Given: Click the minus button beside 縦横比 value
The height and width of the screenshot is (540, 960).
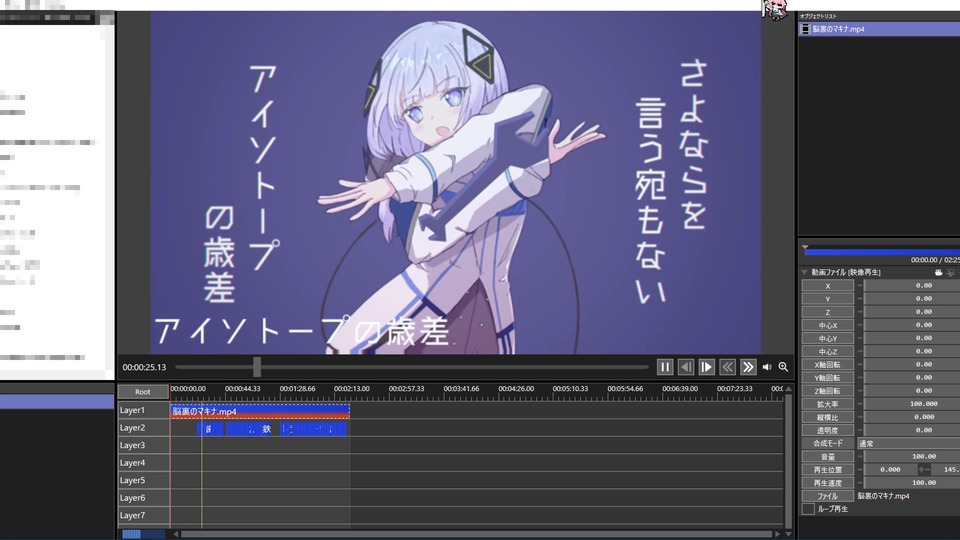Looking at the screenshot, I should tap(860, 417).
